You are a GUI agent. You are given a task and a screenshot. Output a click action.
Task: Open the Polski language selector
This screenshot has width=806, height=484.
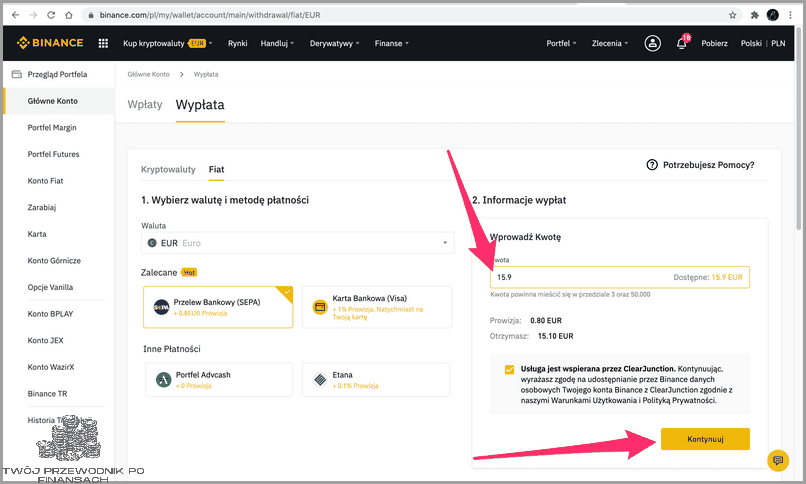[751, 43]
